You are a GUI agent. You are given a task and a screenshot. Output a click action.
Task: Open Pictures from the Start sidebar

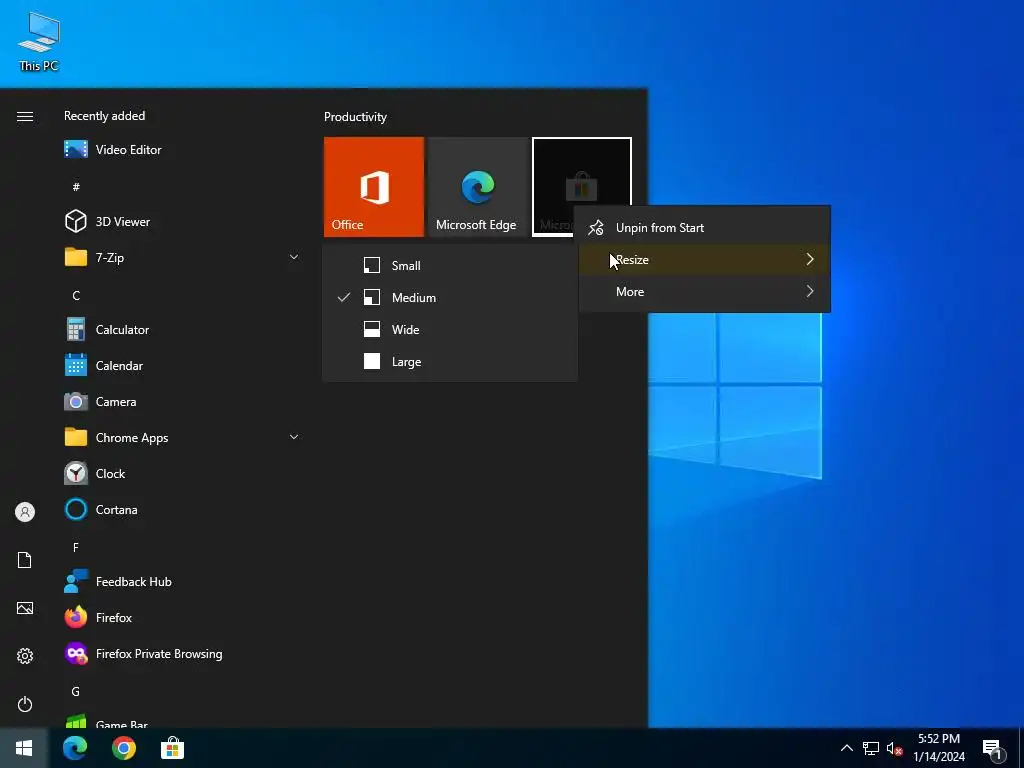[x=25, y=608]
